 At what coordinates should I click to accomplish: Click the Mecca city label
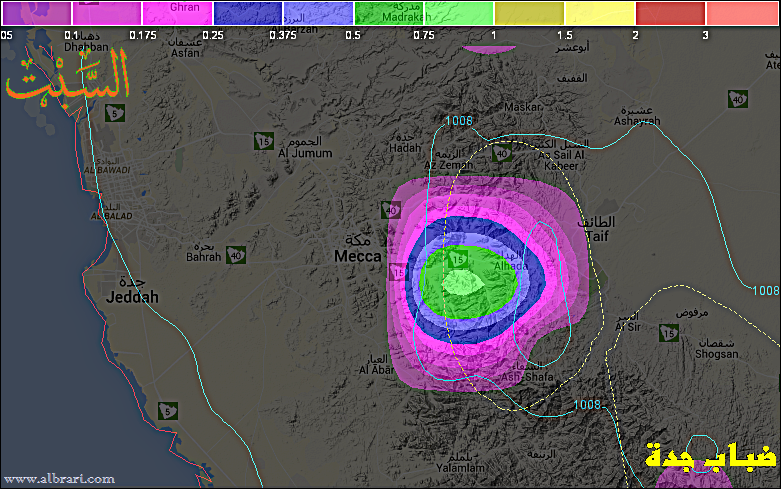click(x=358, y=256)
